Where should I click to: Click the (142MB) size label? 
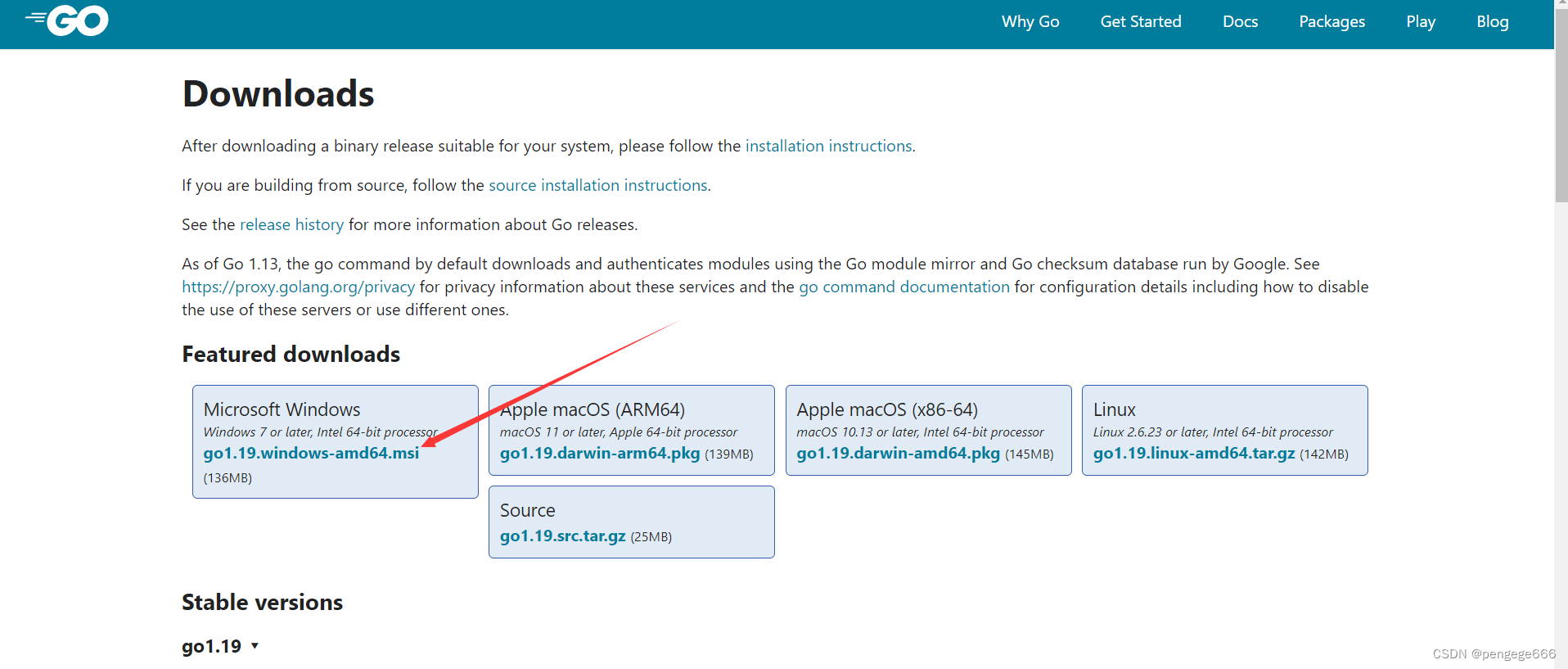click(x=1324, y=454)
